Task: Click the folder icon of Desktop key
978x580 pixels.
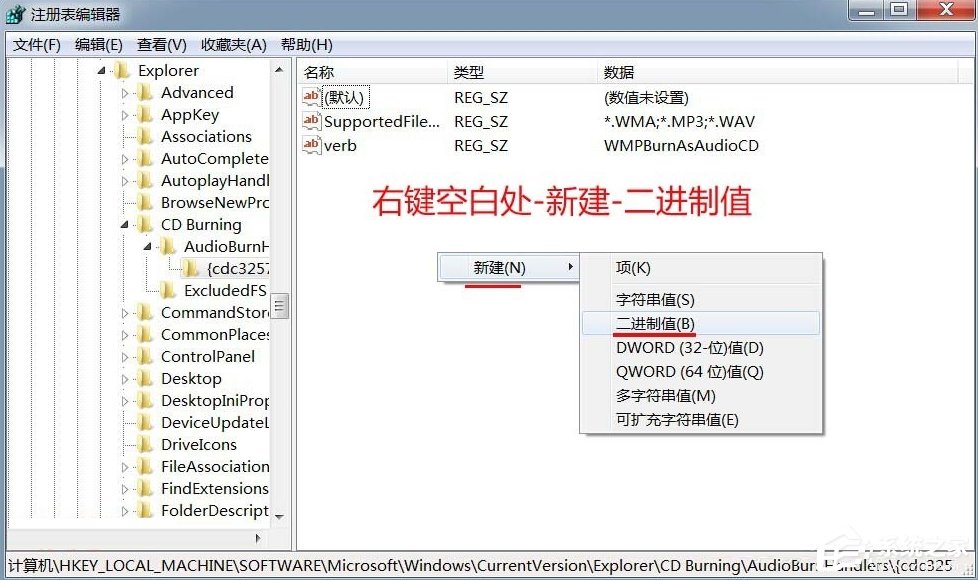Action: [x=145, y=378]
